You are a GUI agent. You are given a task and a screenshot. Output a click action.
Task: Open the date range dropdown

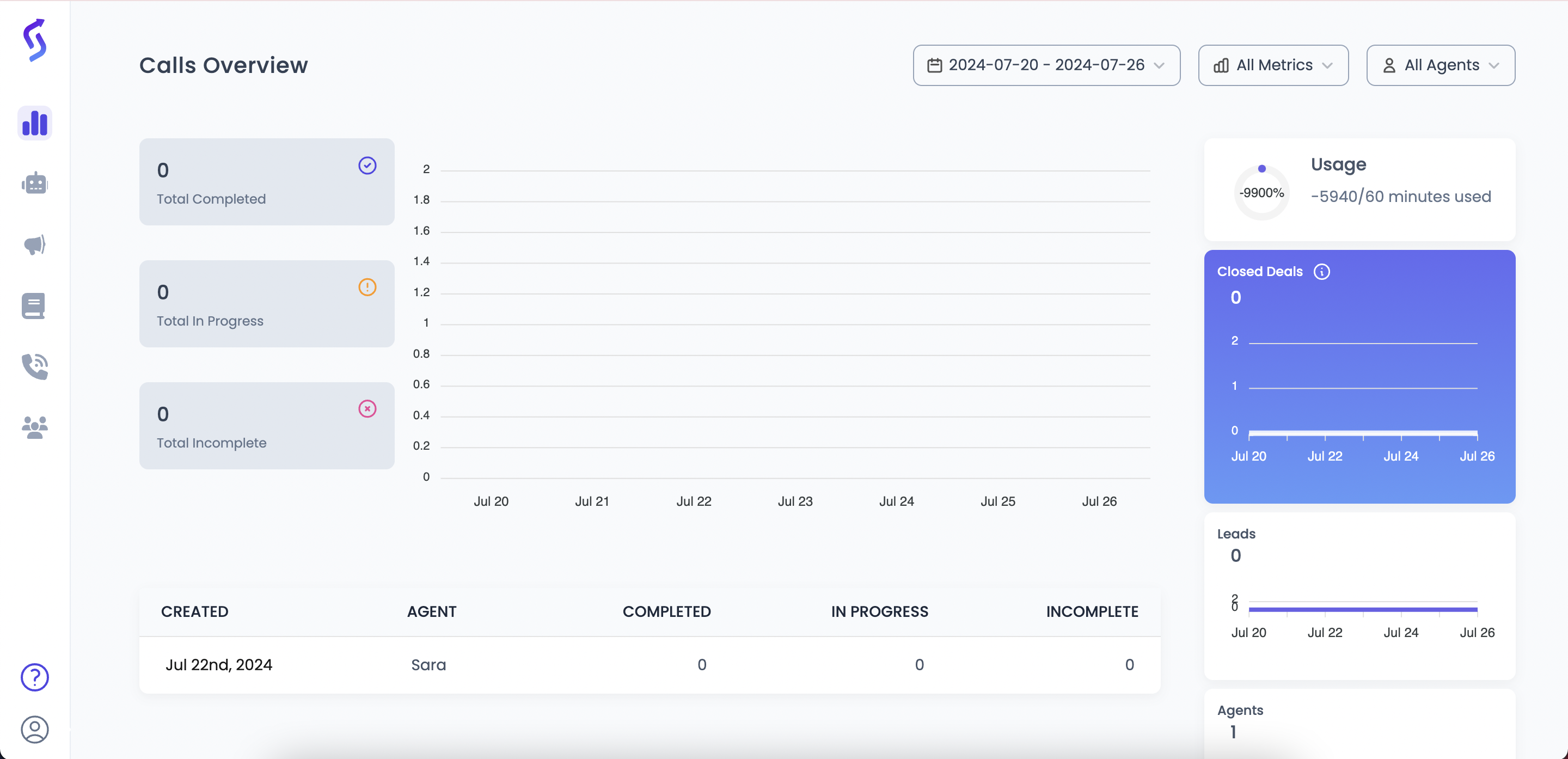tap(1046, 65)
